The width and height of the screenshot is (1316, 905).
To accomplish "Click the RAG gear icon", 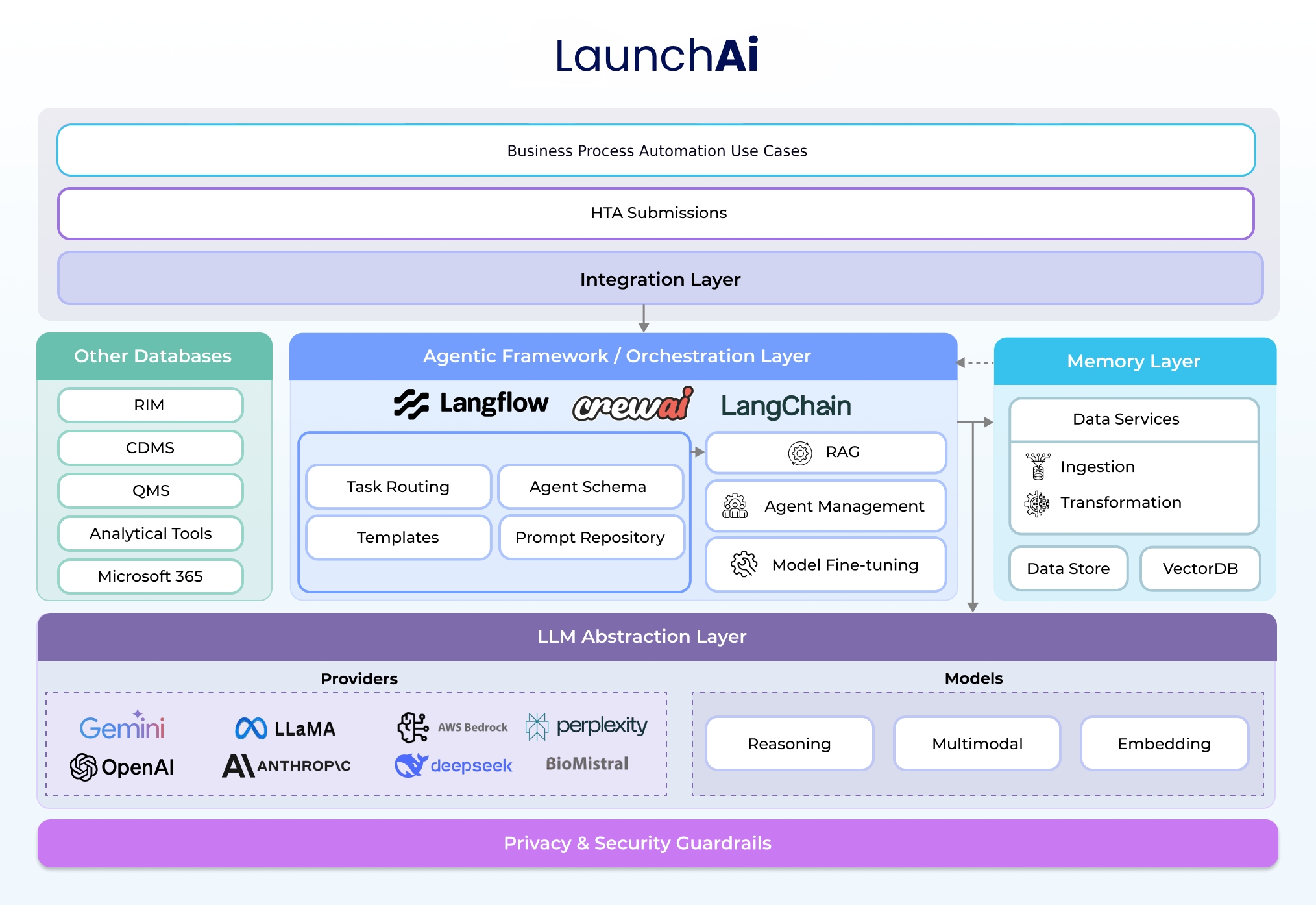I will 801,452.
